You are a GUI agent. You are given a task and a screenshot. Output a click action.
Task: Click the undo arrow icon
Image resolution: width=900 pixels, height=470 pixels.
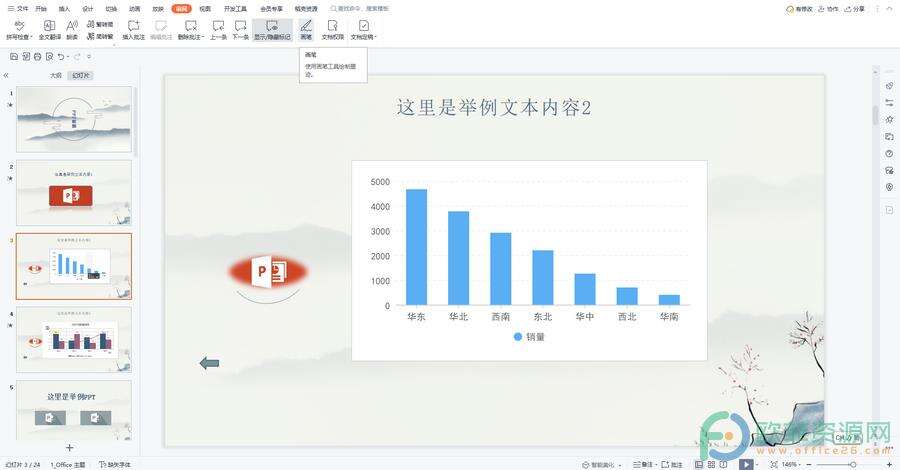[x=61, y=57]
